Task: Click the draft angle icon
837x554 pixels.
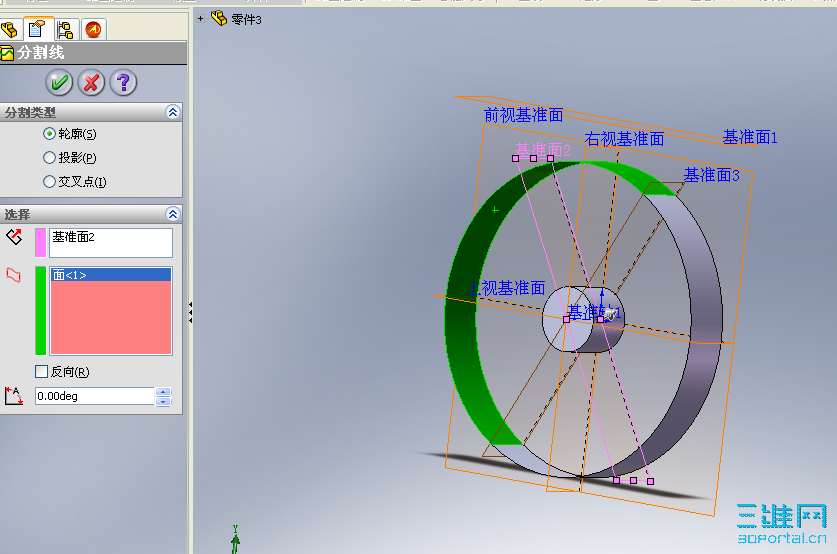Action: click(14, 396)
